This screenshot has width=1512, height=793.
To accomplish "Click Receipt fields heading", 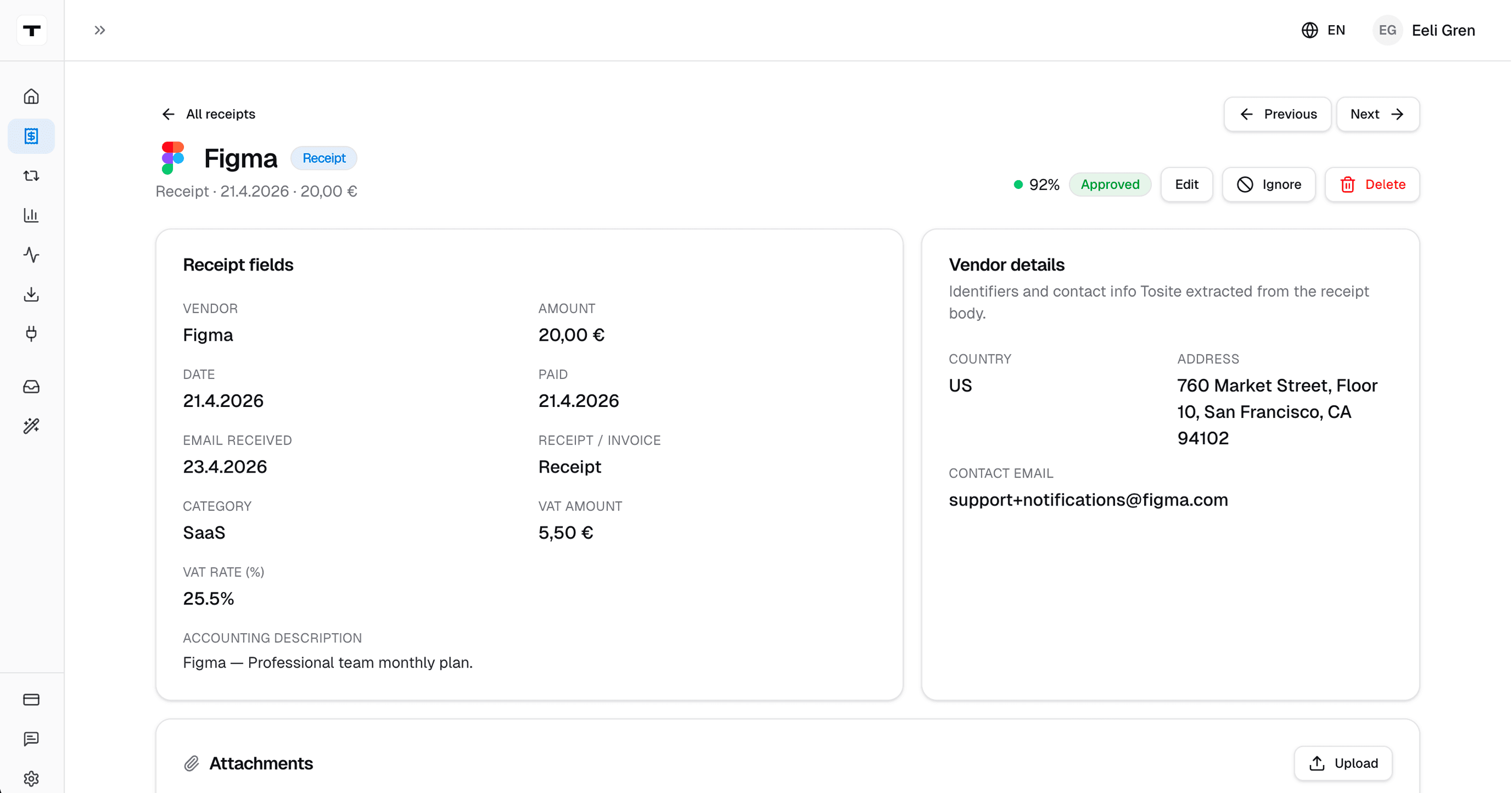I will (x=238, y=265).
